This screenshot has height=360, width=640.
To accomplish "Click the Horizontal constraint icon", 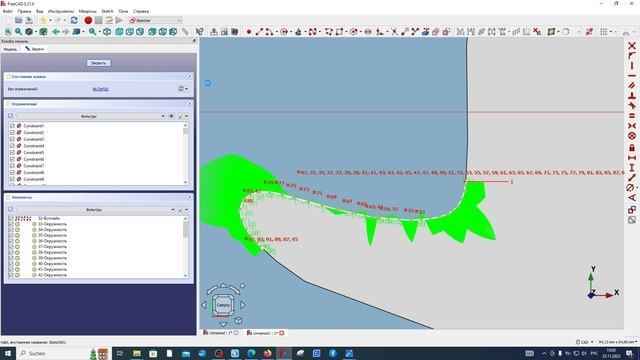I will point(632,76).
